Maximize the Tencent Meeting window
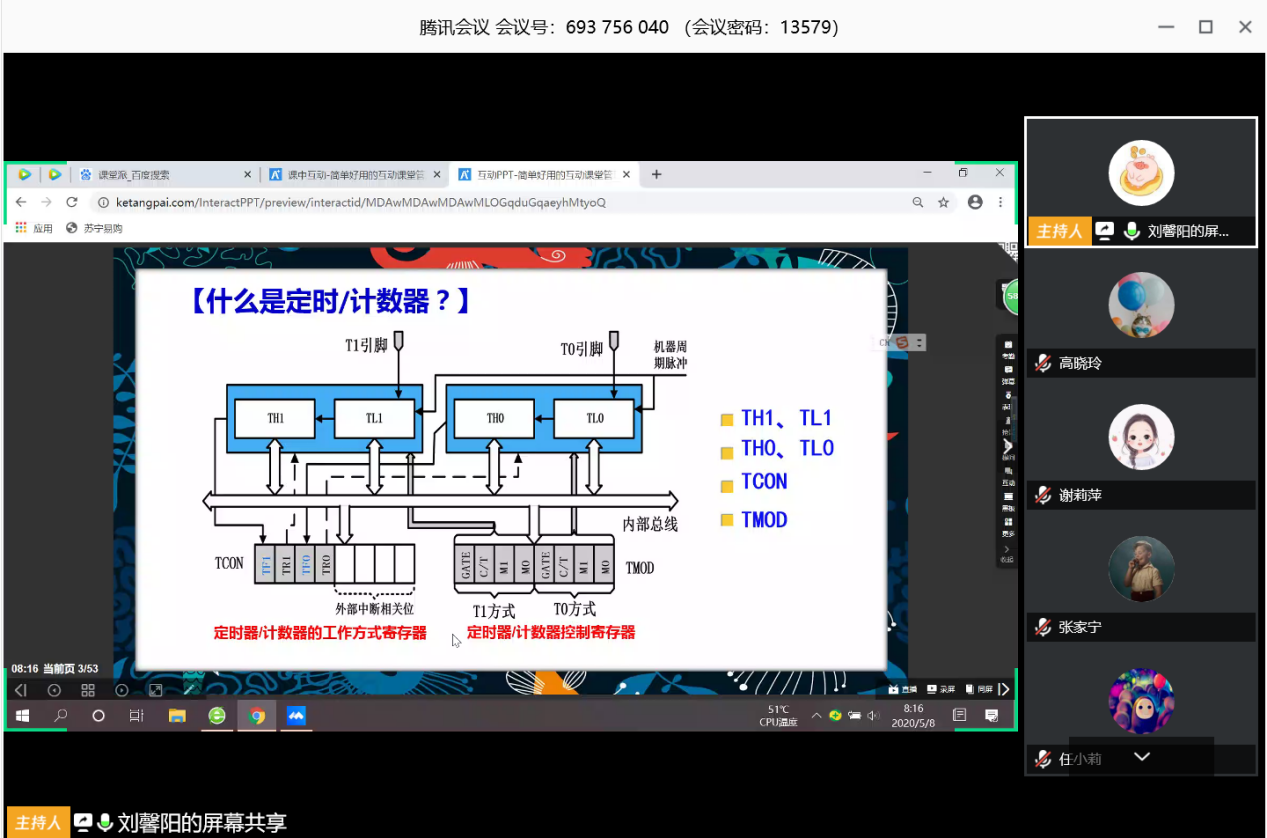 (1206, 27)
